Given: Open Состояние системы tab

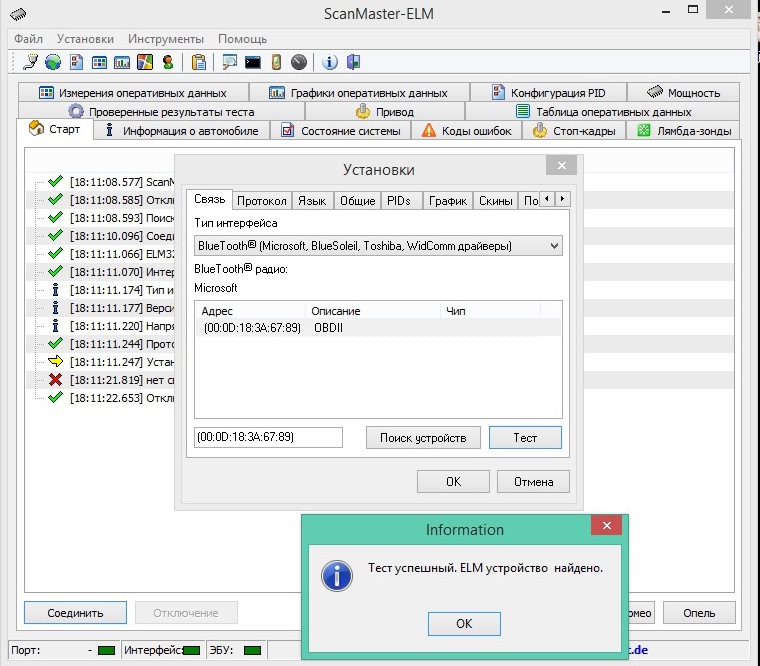Looking at the screenshot, I should pyautogui.click(x=341, y=131).
